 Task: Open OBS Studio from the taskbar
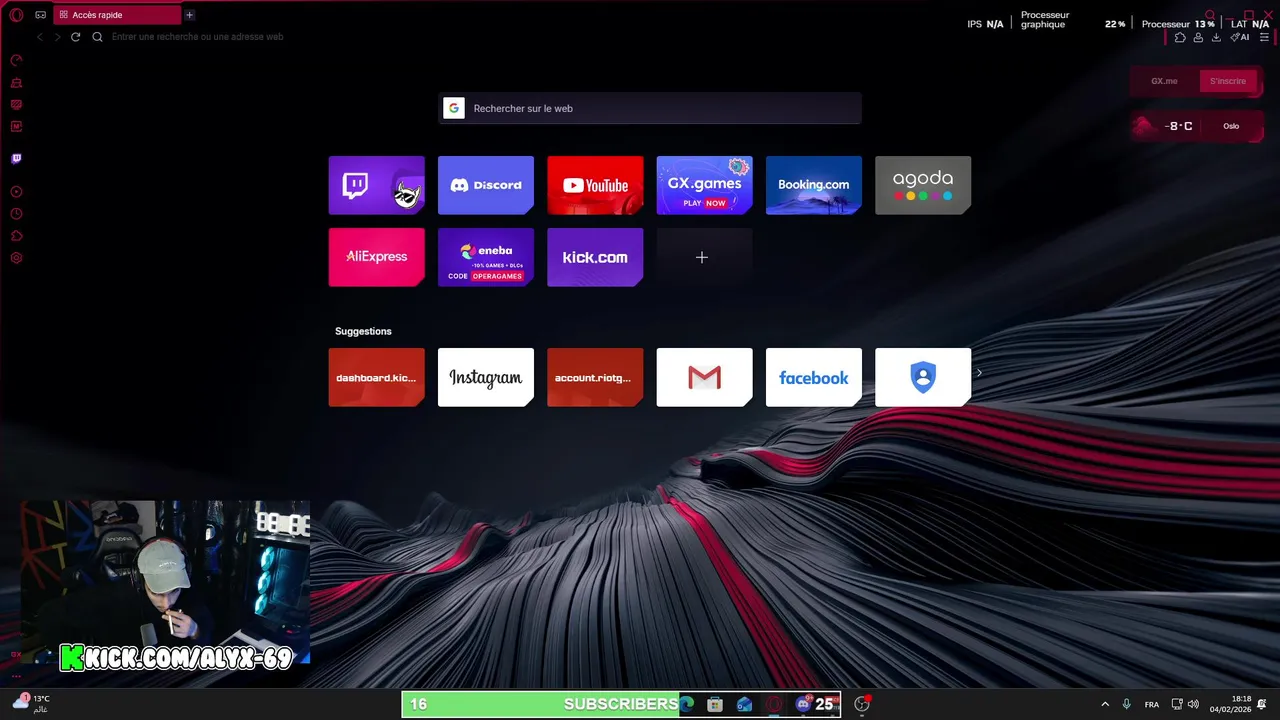[x=862, y=704]
